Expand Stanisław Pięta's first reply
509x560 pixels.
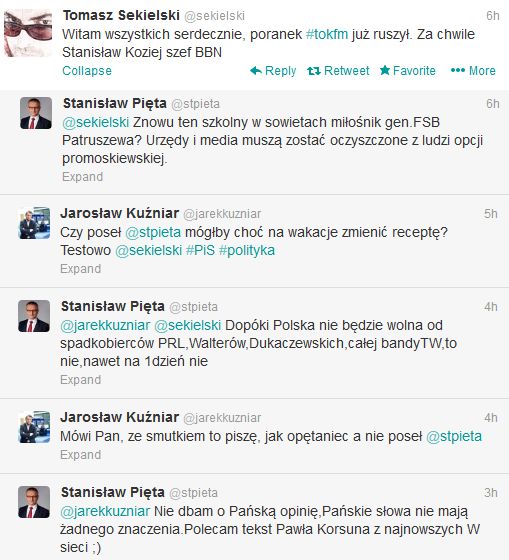[83, 177]
